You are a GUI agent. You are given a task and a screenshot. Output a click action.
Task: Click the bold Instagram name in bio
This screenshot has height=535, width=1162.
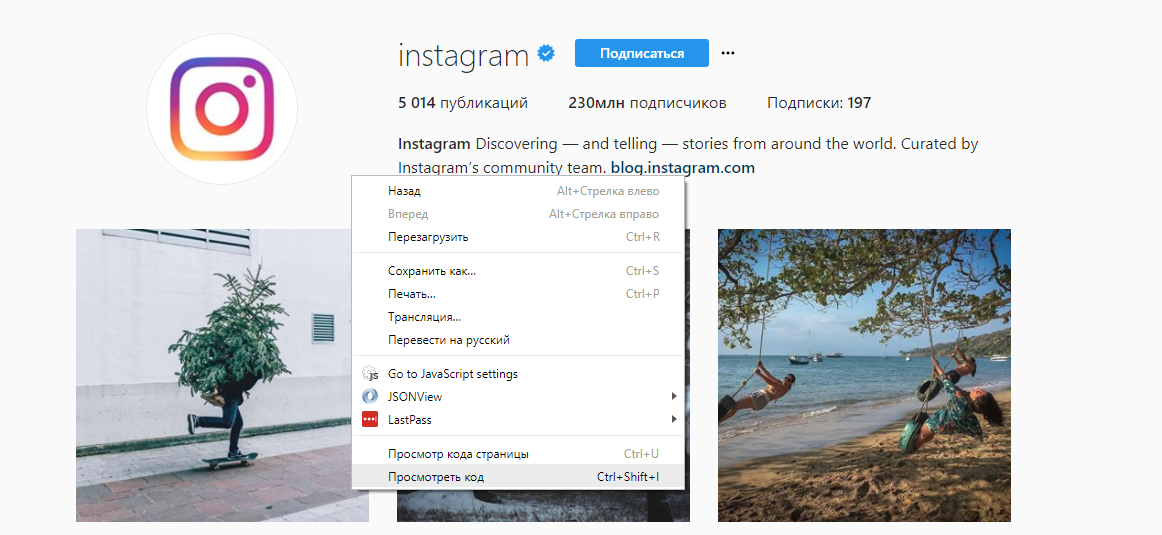[x=434, y=144]
